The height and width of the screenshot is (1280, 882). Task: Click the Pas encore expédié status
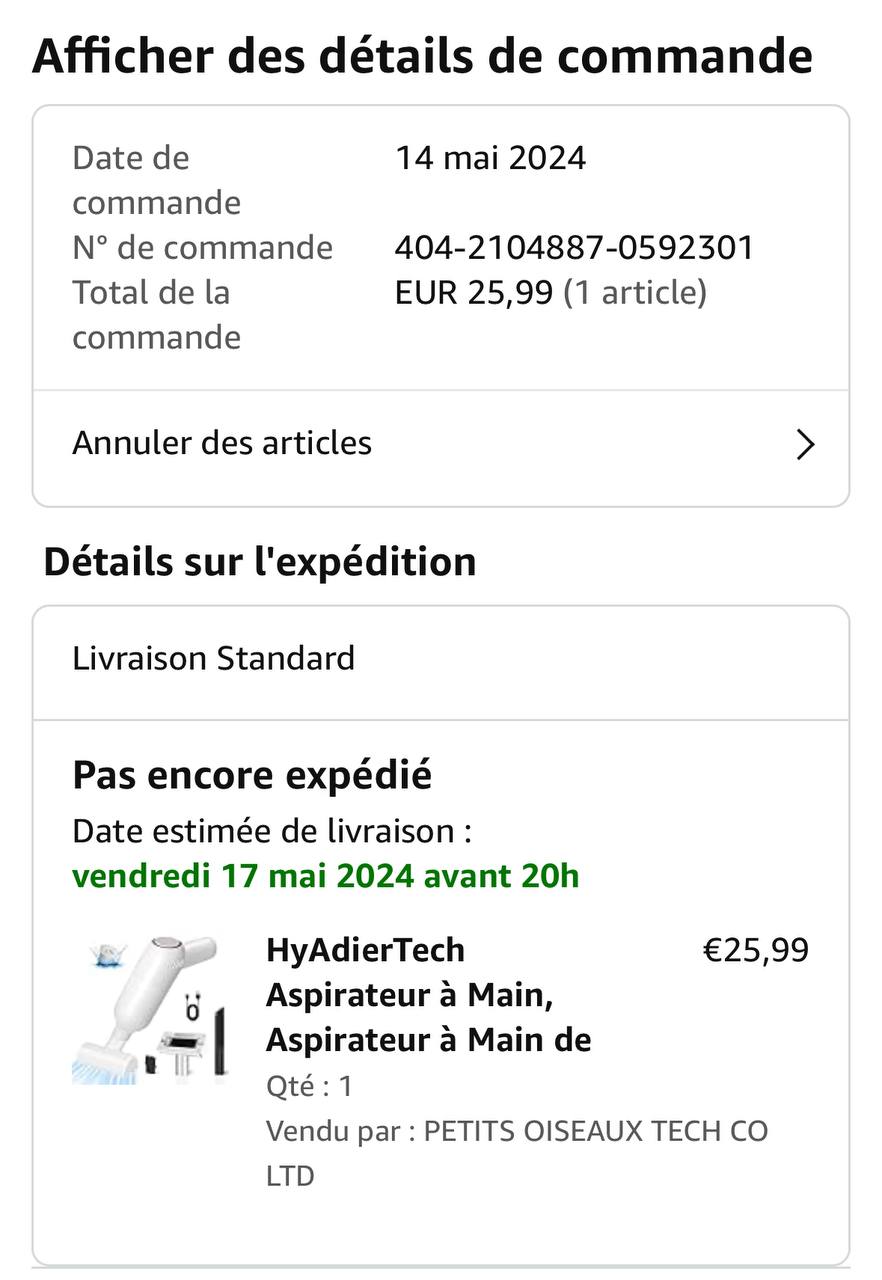click(252, 775)
